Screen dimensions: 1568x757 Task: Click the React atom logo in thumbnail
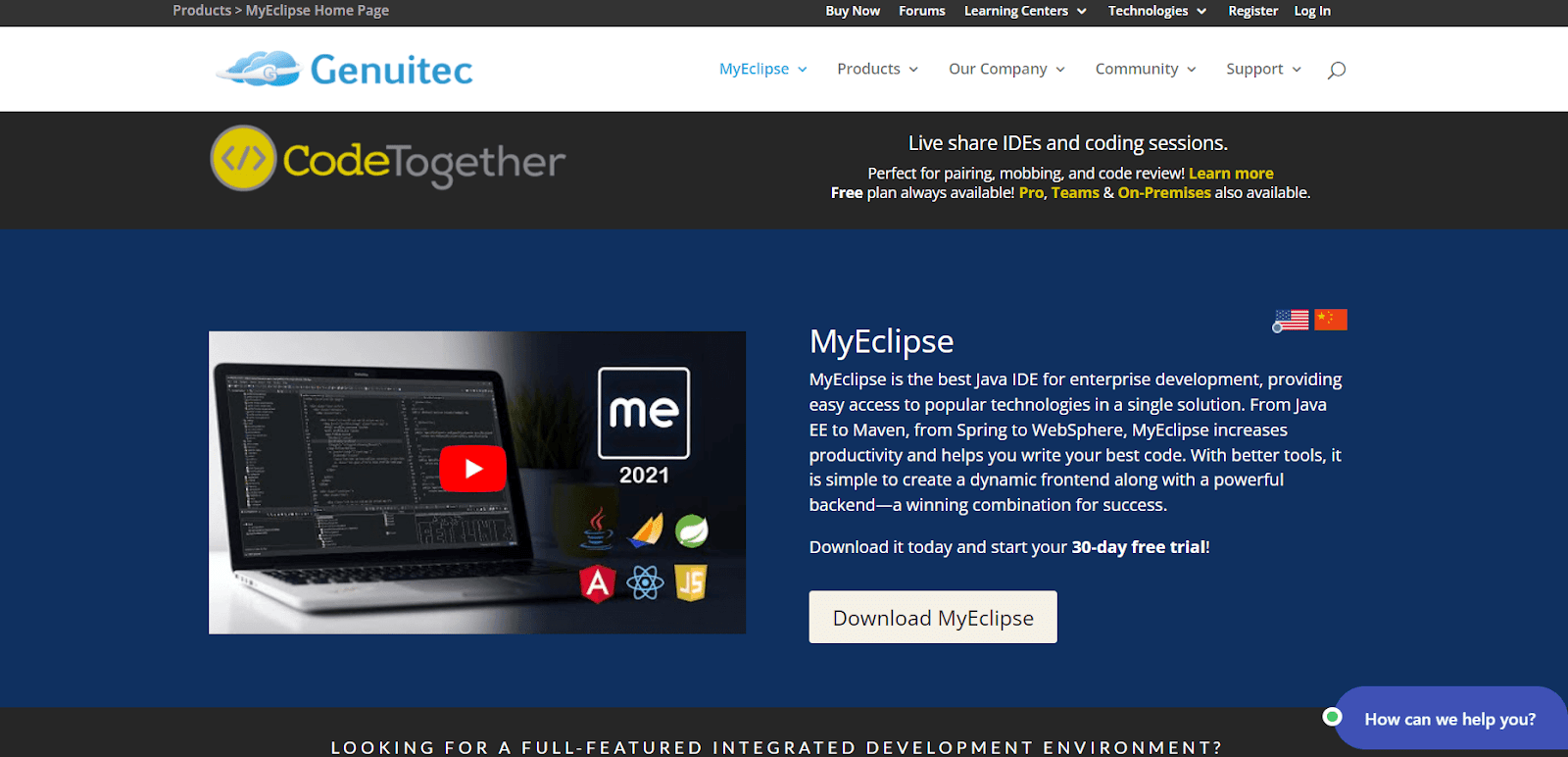pyautogui.click(x=645, y=582)
